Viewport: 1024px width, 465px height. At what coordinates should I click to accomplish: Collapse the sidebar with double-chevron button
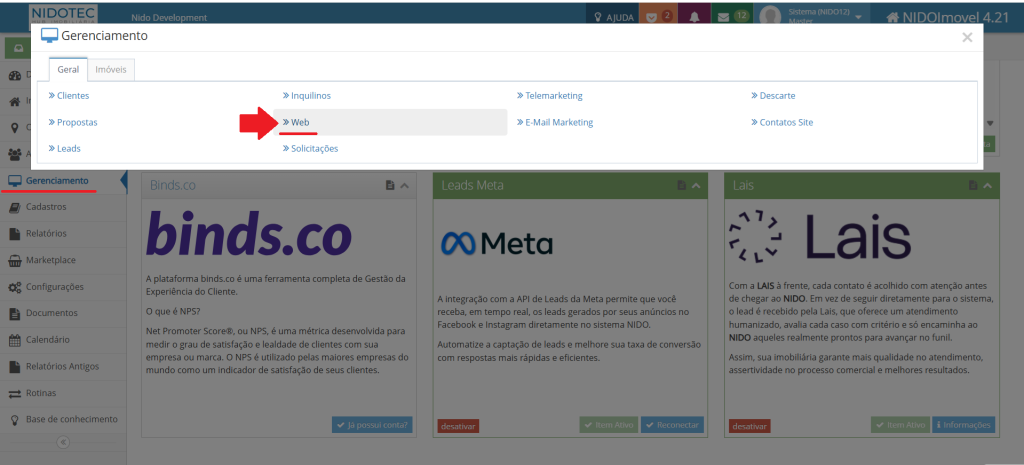[62, 442]
